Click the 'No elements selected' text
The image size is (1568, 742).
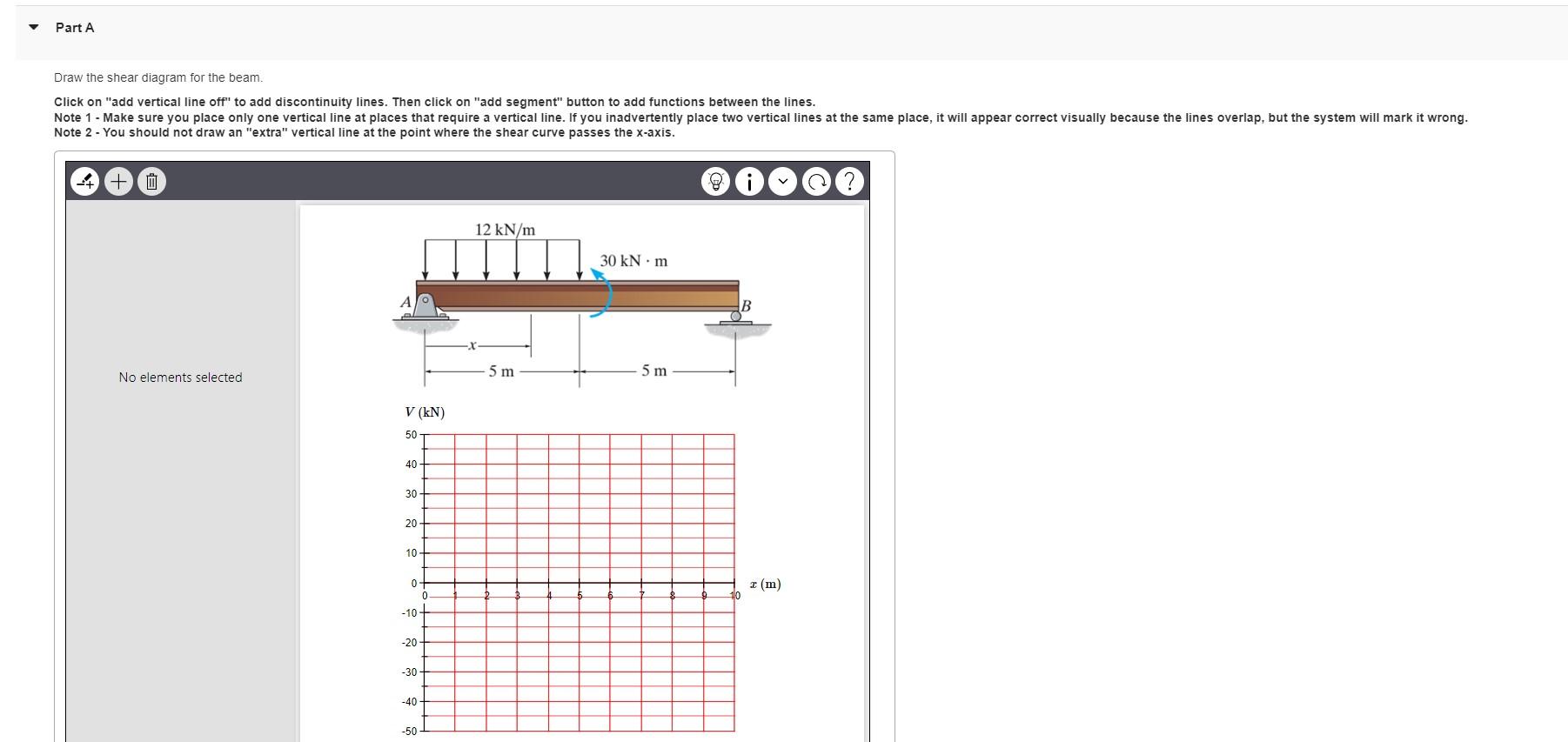pyautogui.click(x=181, y=378)
